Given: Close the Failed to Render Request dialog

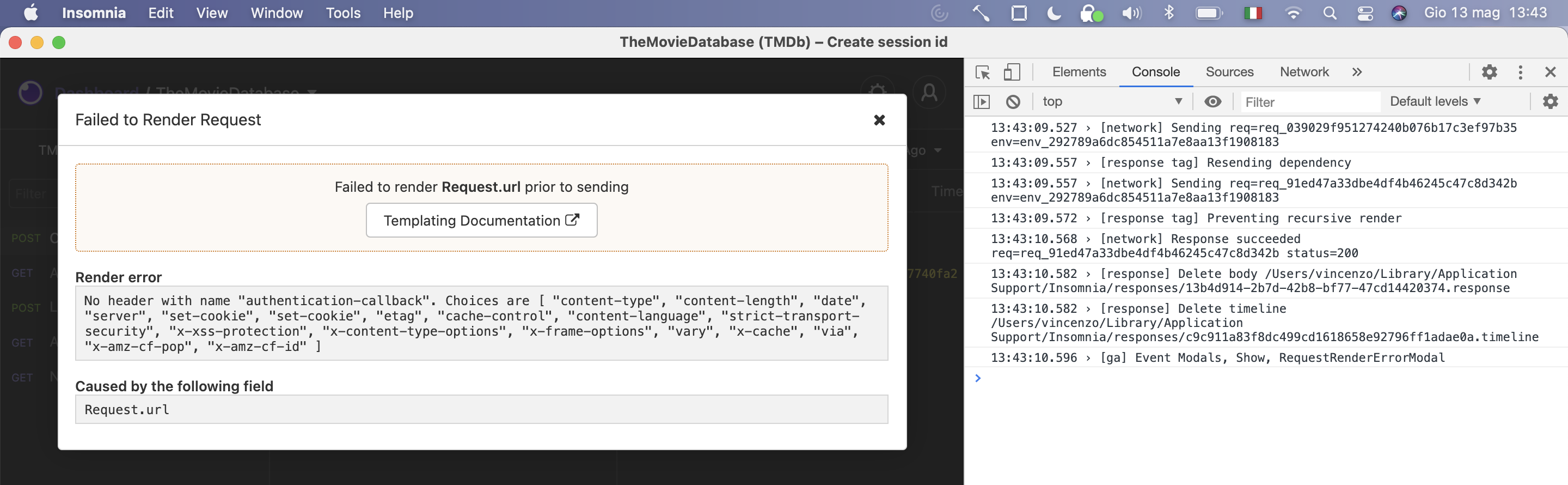Looking at the screenshot, I should 879,120.
